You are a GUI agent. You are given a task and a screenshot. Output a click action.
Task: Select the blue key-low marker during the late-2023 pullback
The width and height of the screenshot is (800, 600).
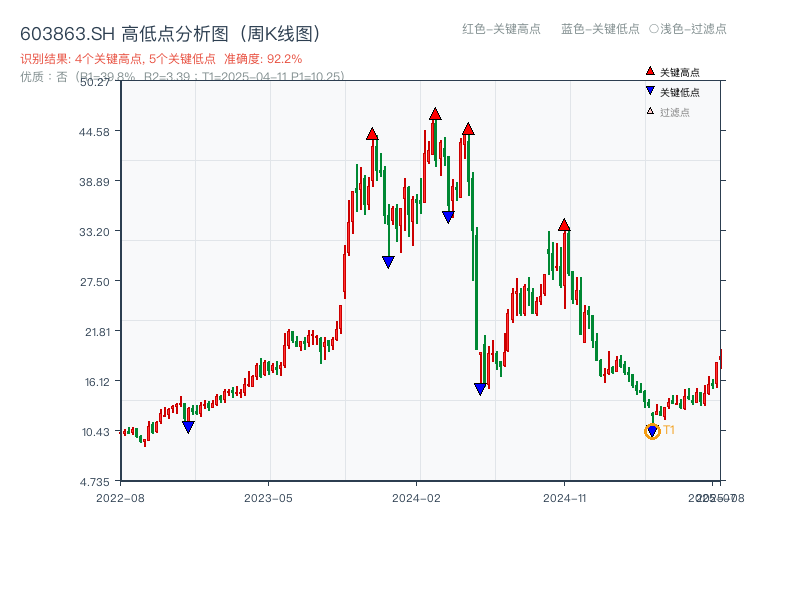click(x=388, y=261)
